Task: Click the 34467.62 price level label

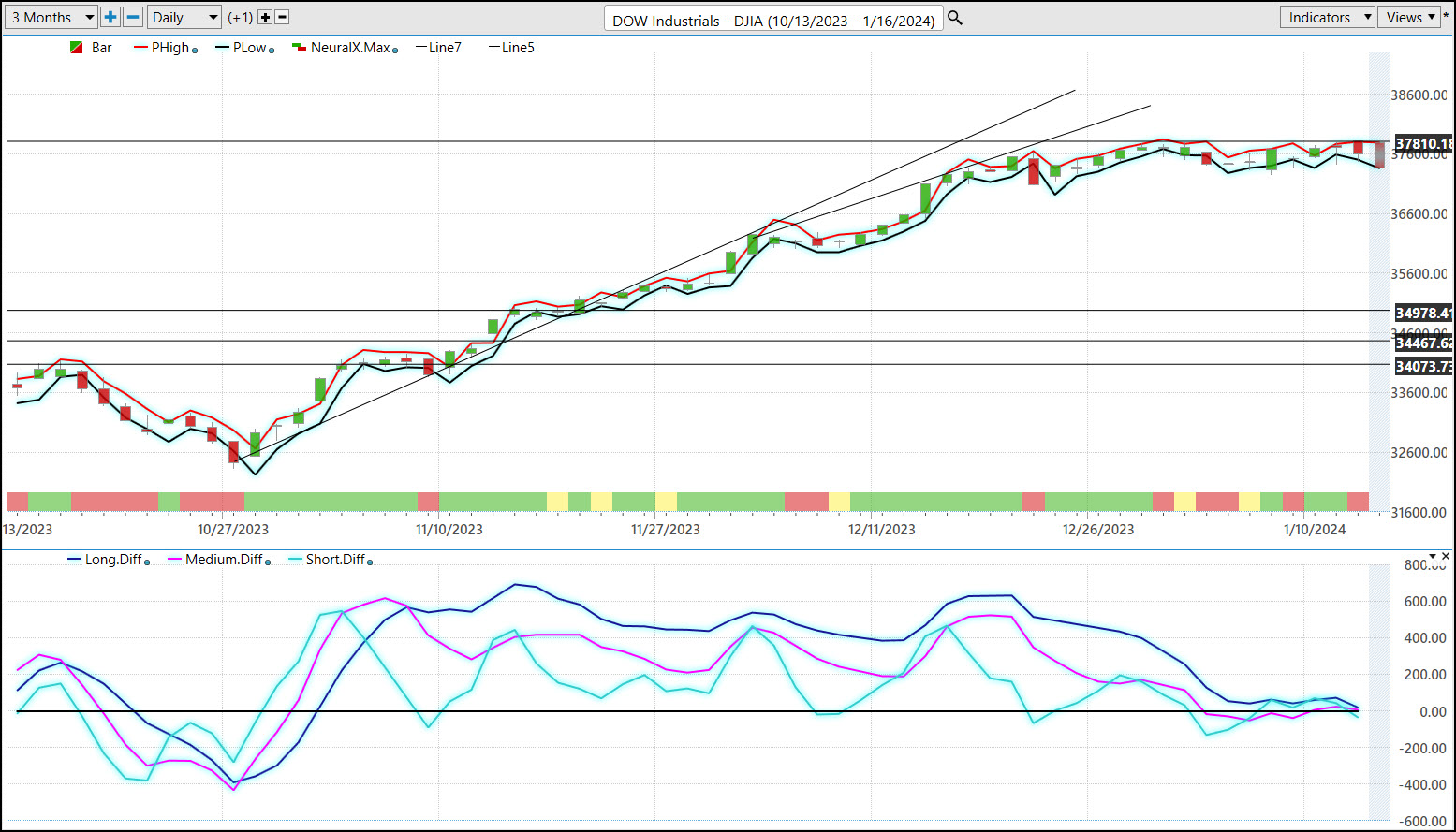Action: click(x=1423, y=343)
